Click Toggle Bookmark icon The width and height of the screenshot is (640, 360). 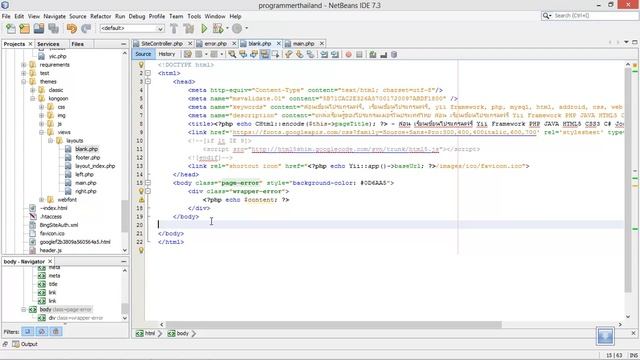[x=311, y=54]
